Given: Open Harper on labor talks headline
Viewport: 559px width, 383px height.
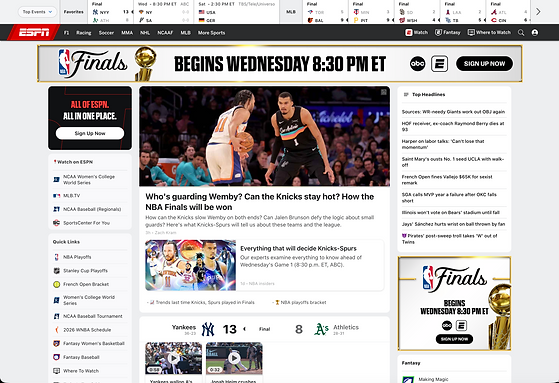Looking at the screenshot, I should (x=443, y=144).
